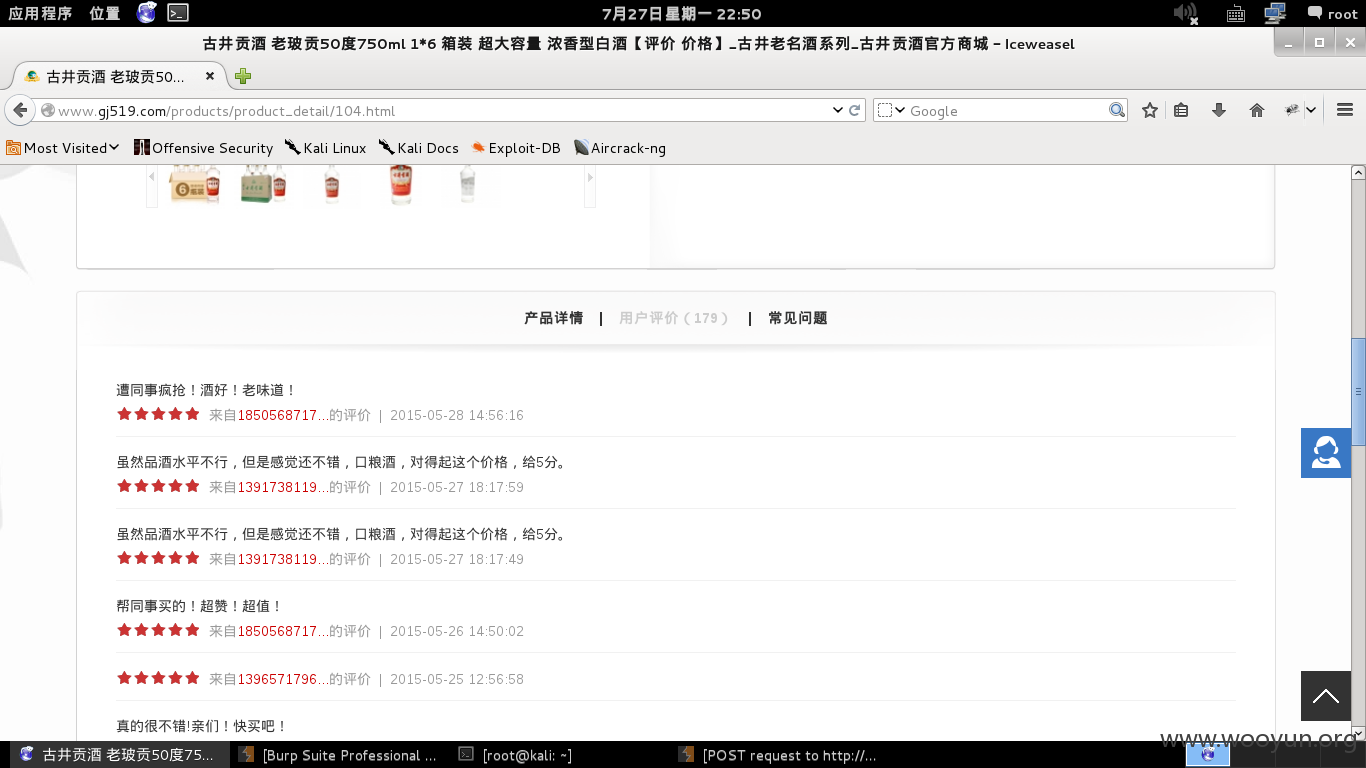Open the toolbar extension dropdown arrow
Viewport: 1366px width, 768px height.
(x=1310, y=111)
